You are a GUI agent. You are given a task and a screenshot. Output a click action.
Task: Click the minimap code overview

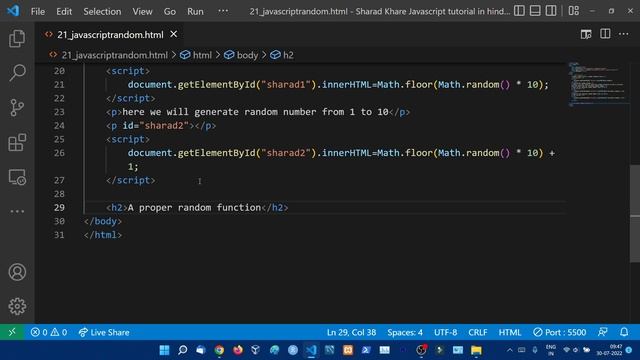click(597, 84)
